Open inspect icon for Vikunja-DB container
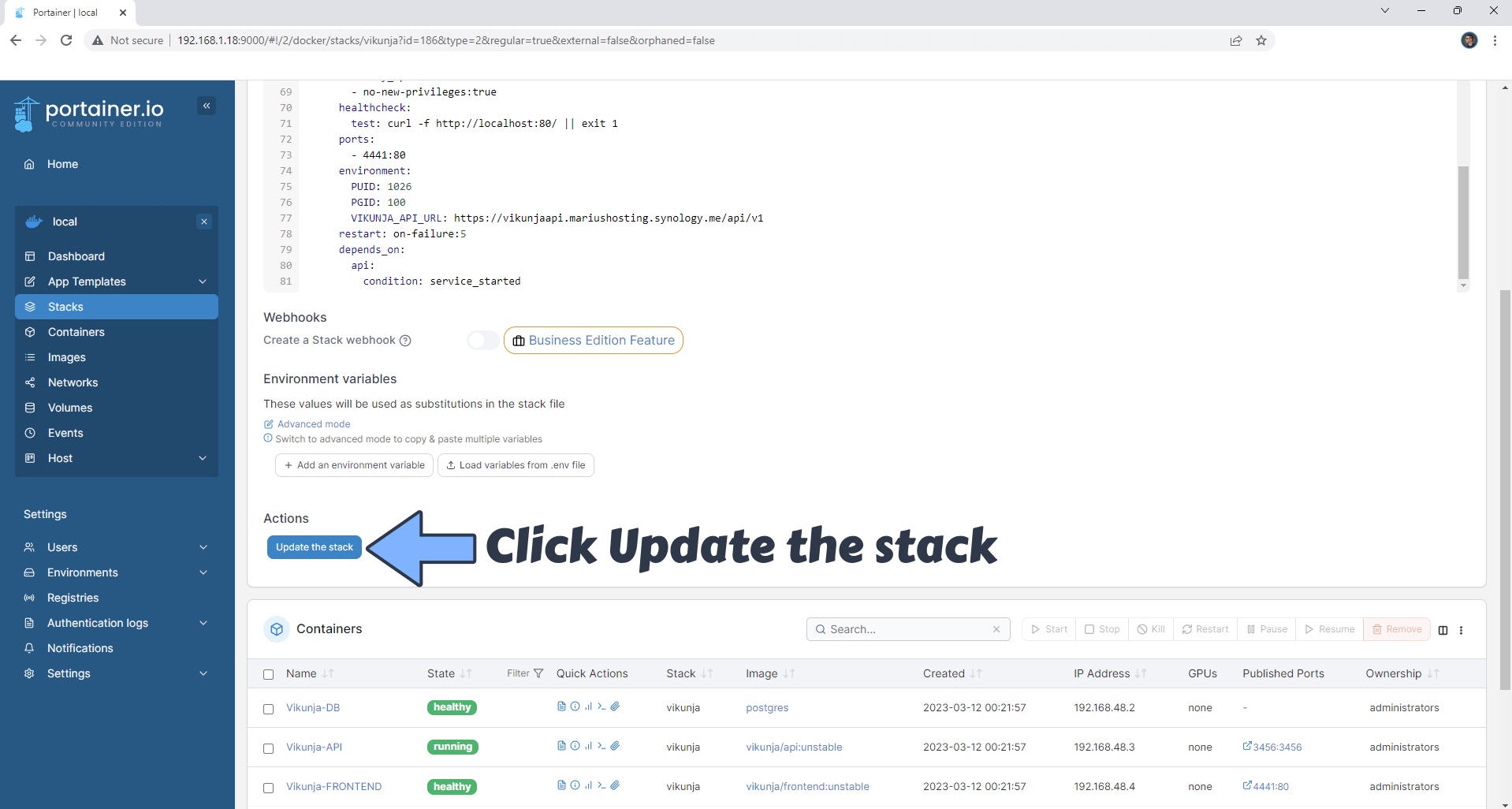The image size is (1512, 809). coord(575,706)
